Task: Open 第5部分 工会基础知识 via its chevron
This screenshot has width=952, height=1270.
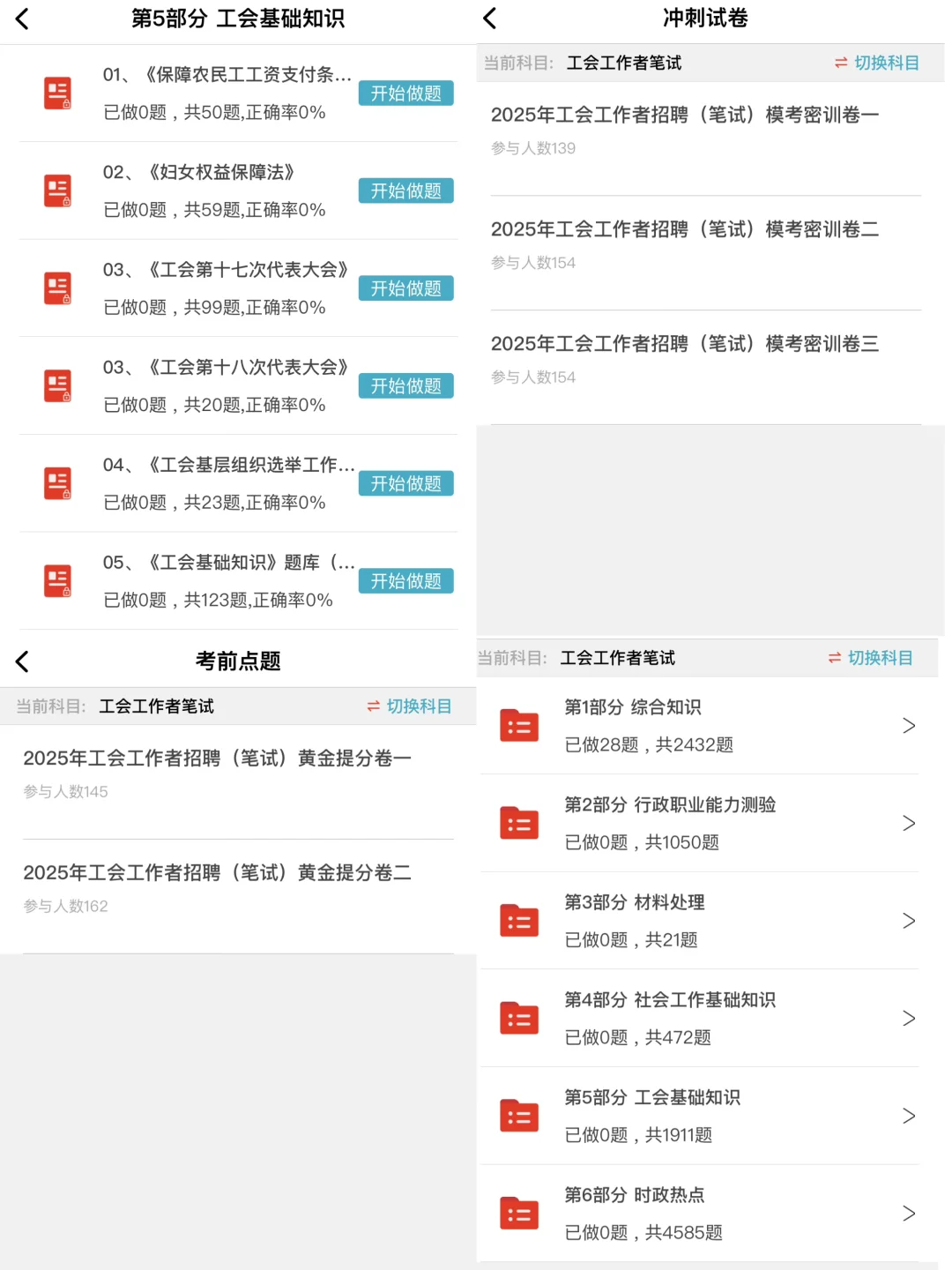Action: (909, 1115)
